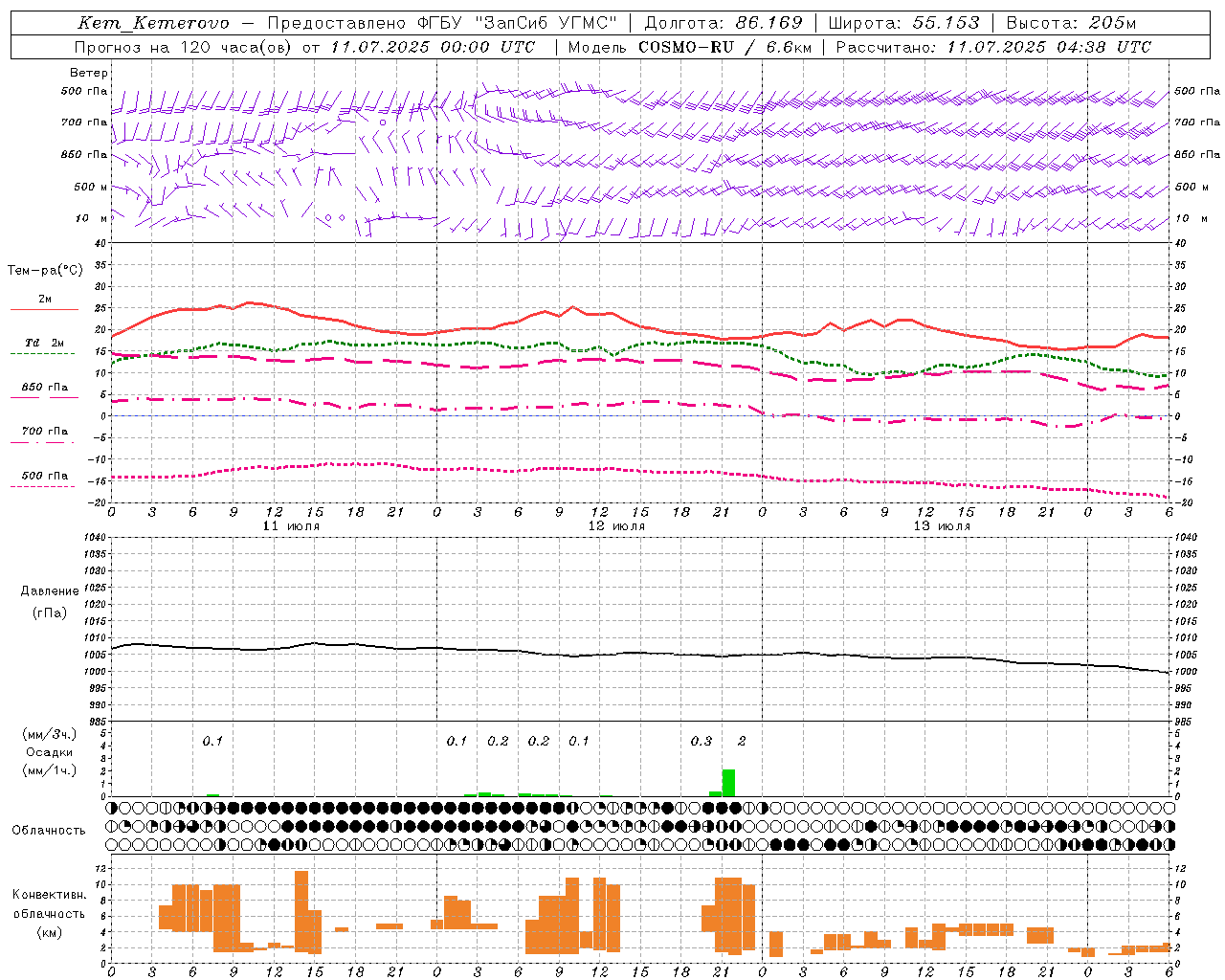Viewport: 1225px width, 980px height.
Task: Click the red '2м' temperature legend line
Action: click(x=44, y=309)
